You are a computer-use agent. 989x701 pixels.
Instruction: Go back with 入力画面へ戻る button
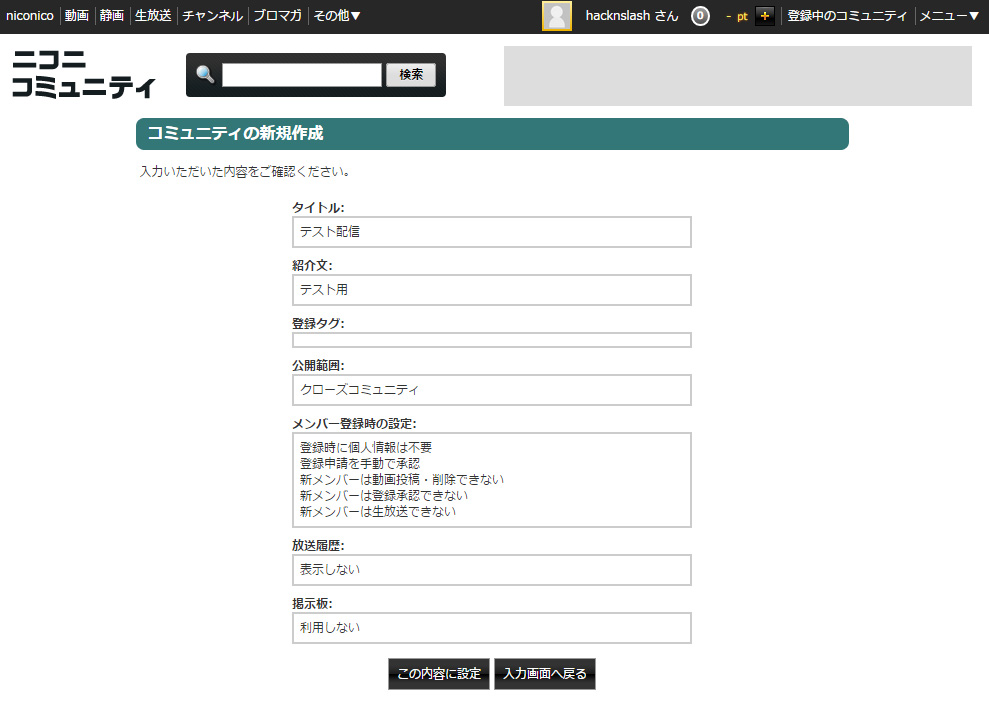[545, 674]
